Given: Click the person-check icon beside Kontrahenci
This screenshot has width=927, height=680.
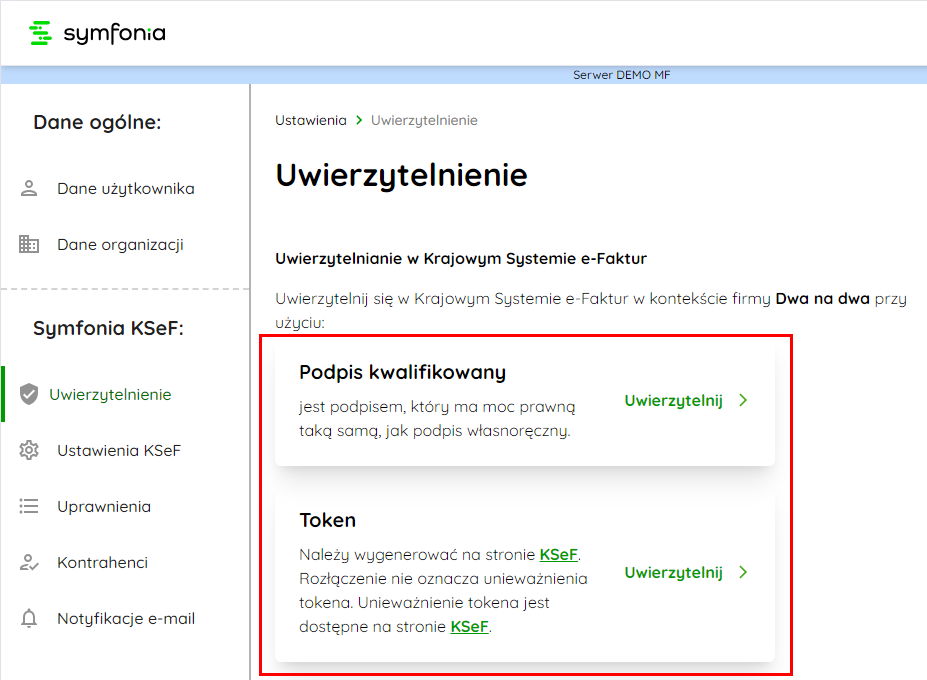Looking at the screenshot, I should [29, 562].
